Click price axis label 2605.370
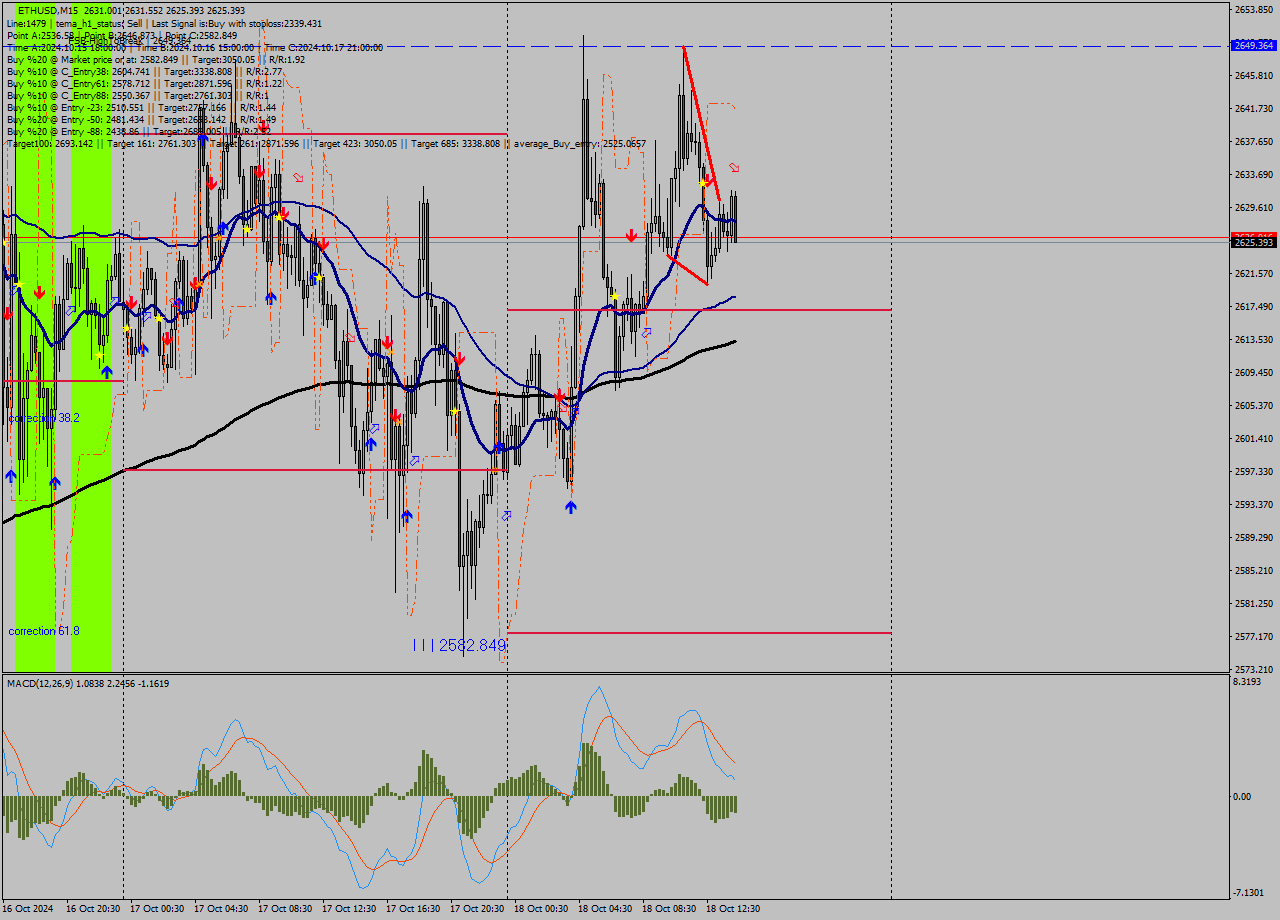 (1253, 406)
